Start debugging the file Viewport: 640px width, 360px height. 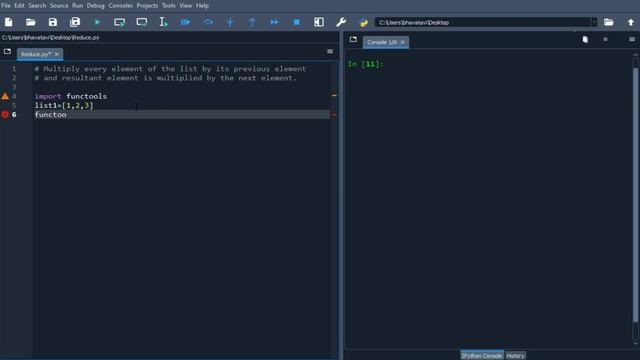coord(186,22)
